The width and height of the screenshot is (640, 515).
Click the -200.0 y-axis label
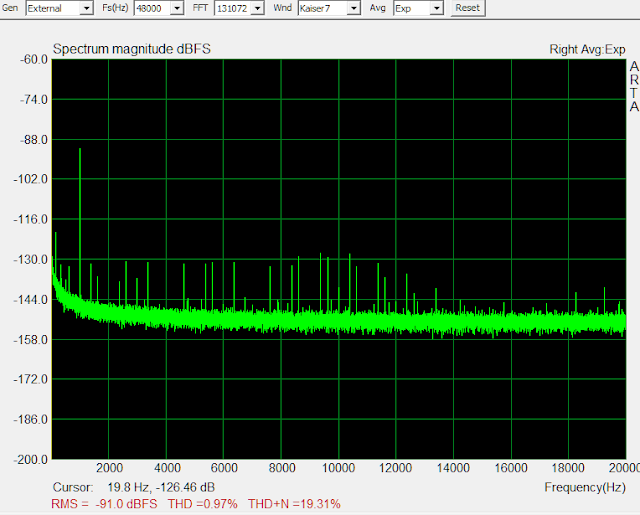click(31, 460)
